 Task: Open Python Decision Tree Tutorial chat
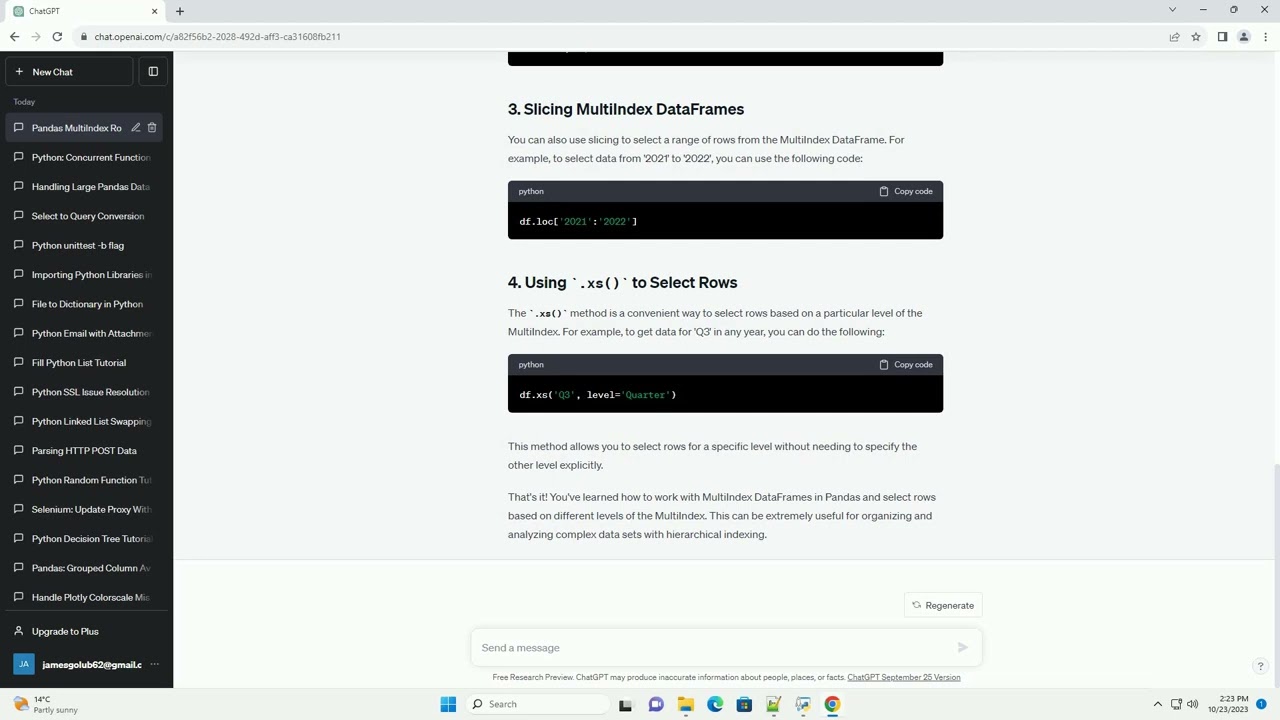(86, 539)
